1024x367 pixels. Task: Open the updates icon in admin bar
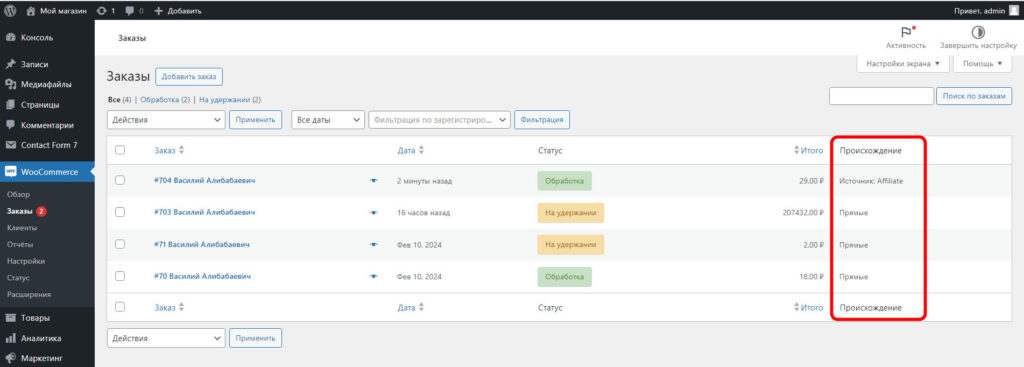pos(101,10)
